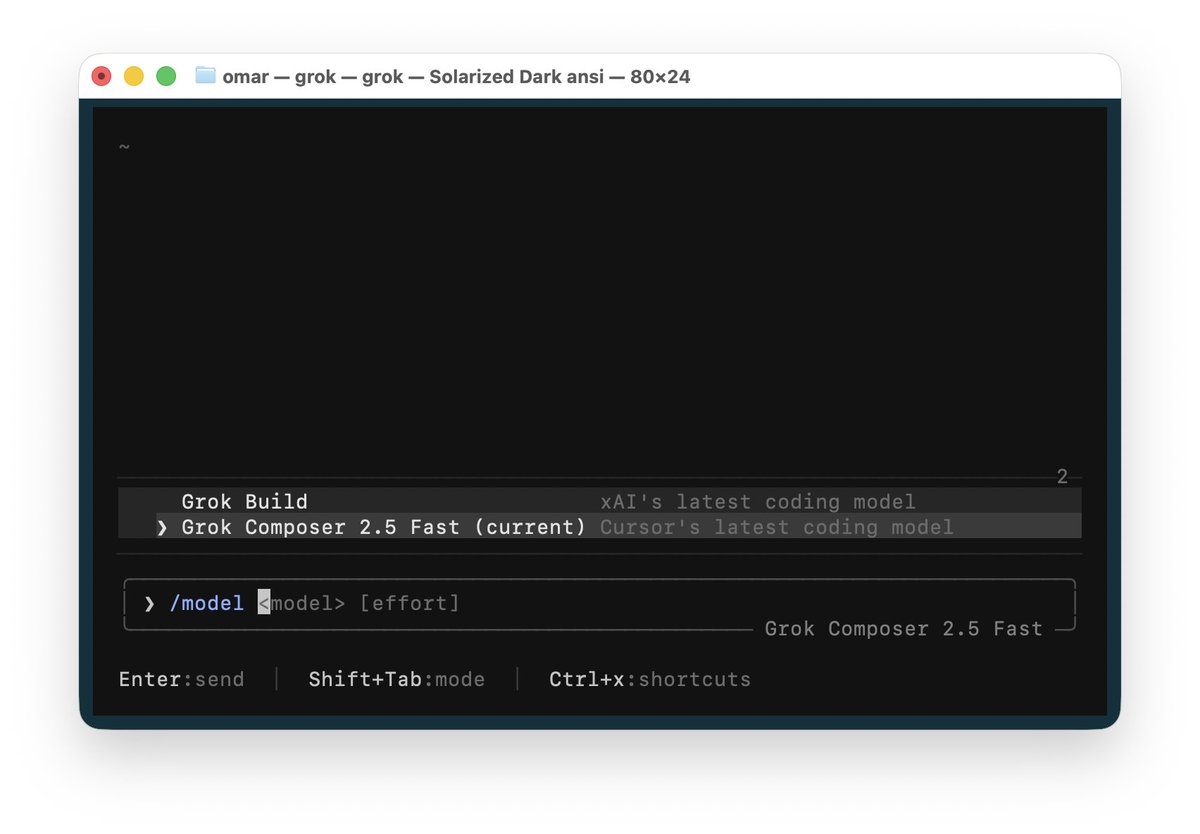Click the Ctrl+x:shortcuts hint

650,679
